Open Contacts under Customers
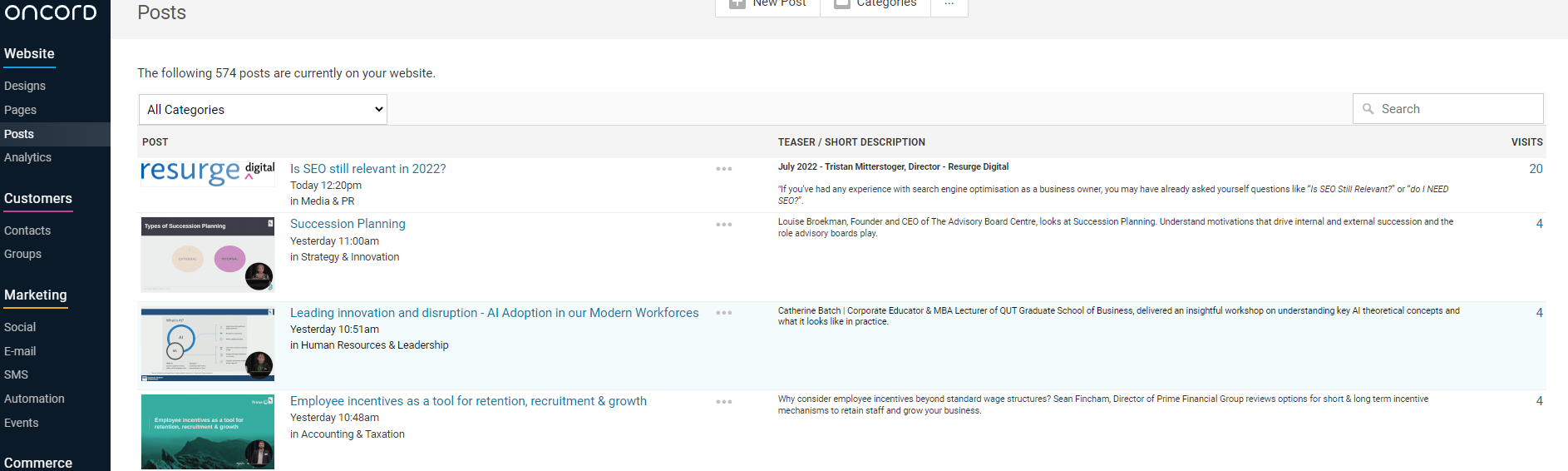 pyautogui.click(x=27, y=231)
